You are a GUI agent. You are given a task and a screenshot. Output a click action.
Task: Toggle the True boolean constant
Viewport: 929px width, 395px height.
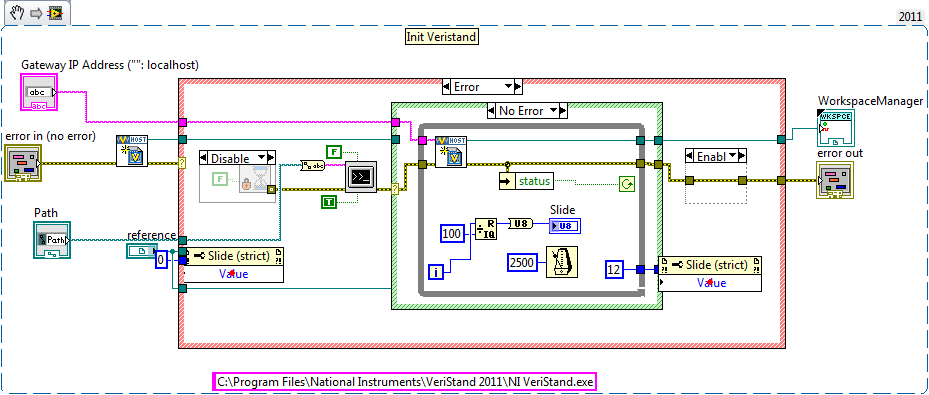coord(329,202)
